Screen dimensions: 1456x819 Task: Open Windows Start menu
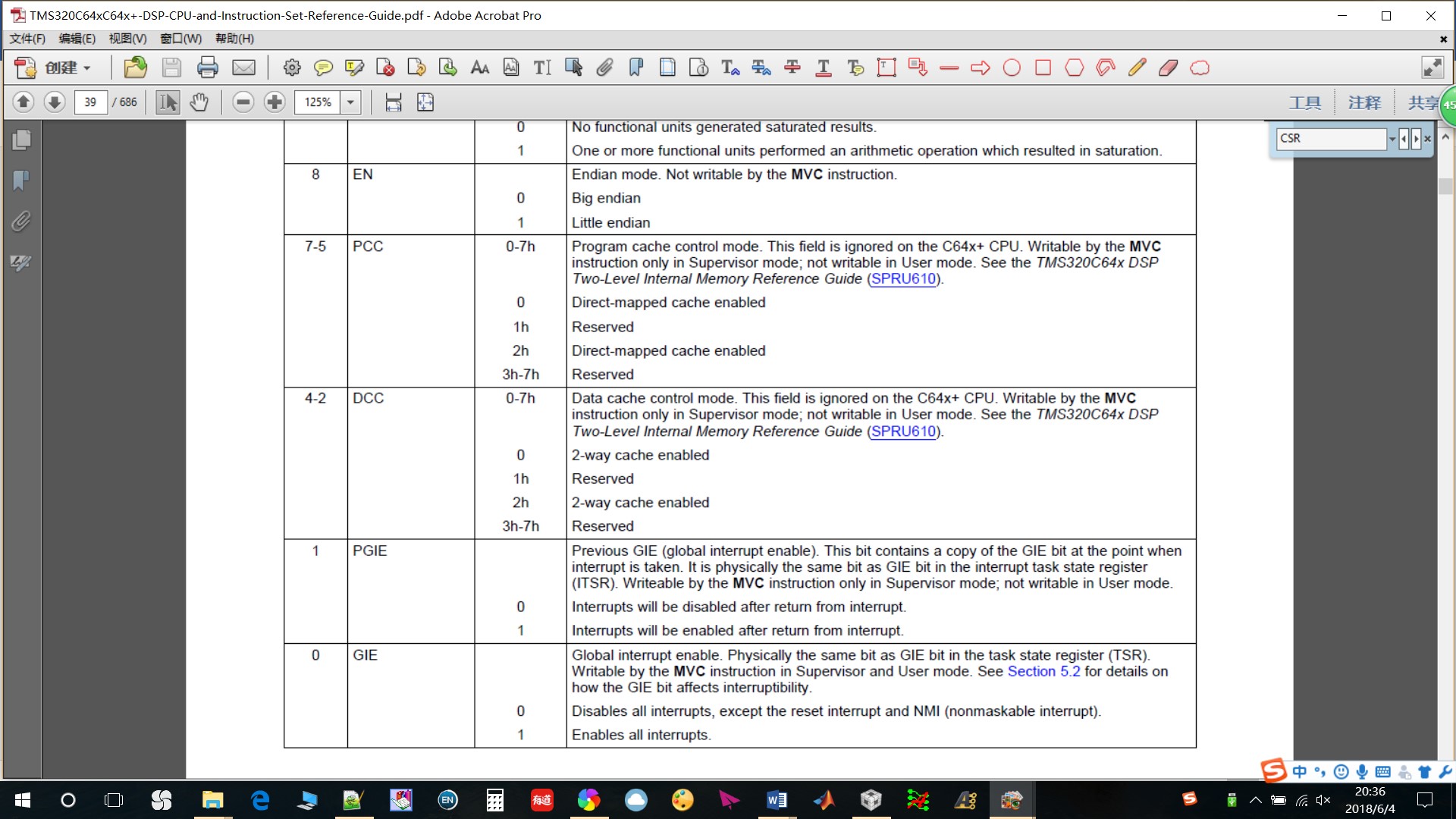[23, 800]
